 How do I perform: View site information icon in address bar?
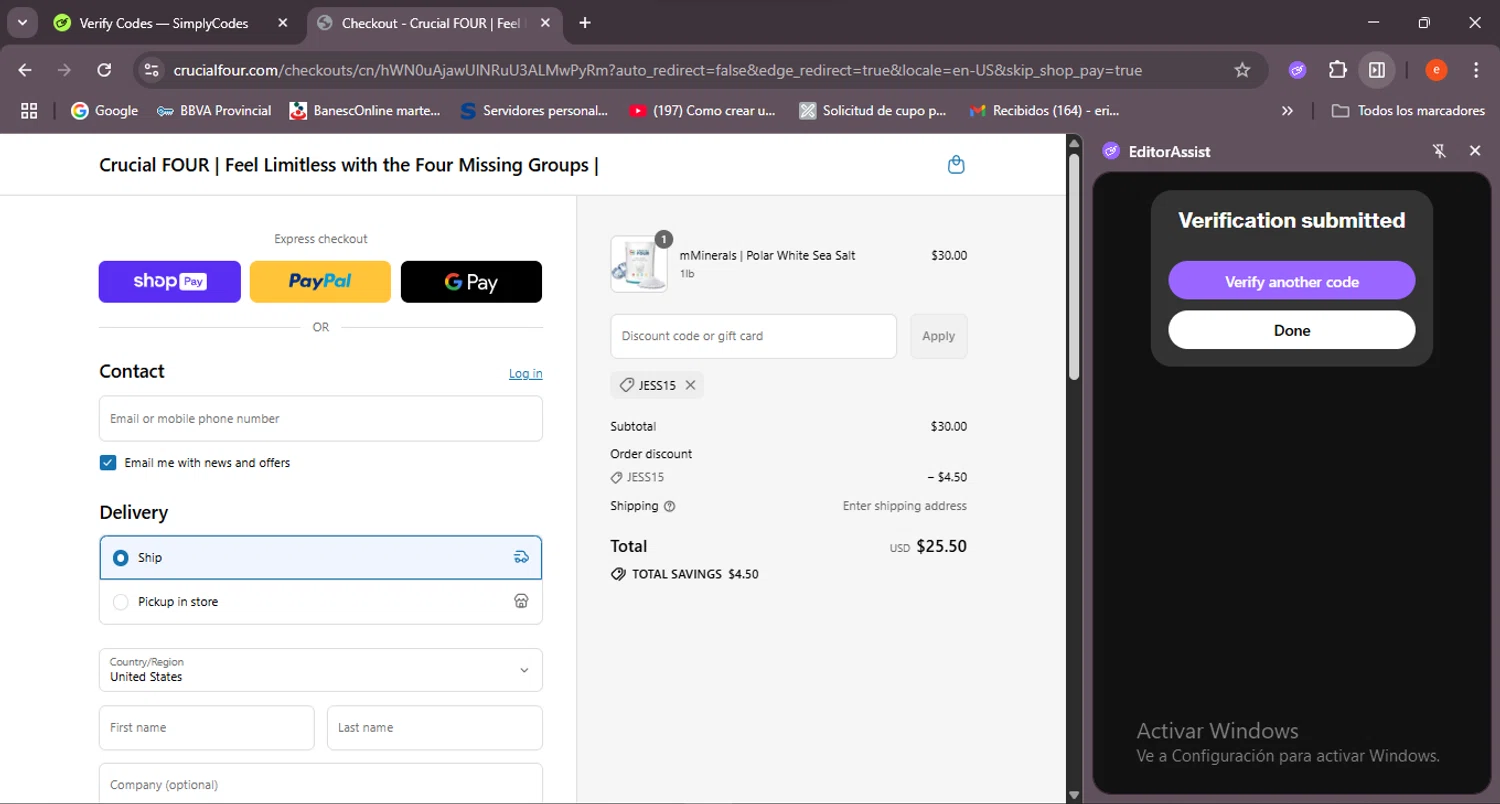click(x=151, y=70)
